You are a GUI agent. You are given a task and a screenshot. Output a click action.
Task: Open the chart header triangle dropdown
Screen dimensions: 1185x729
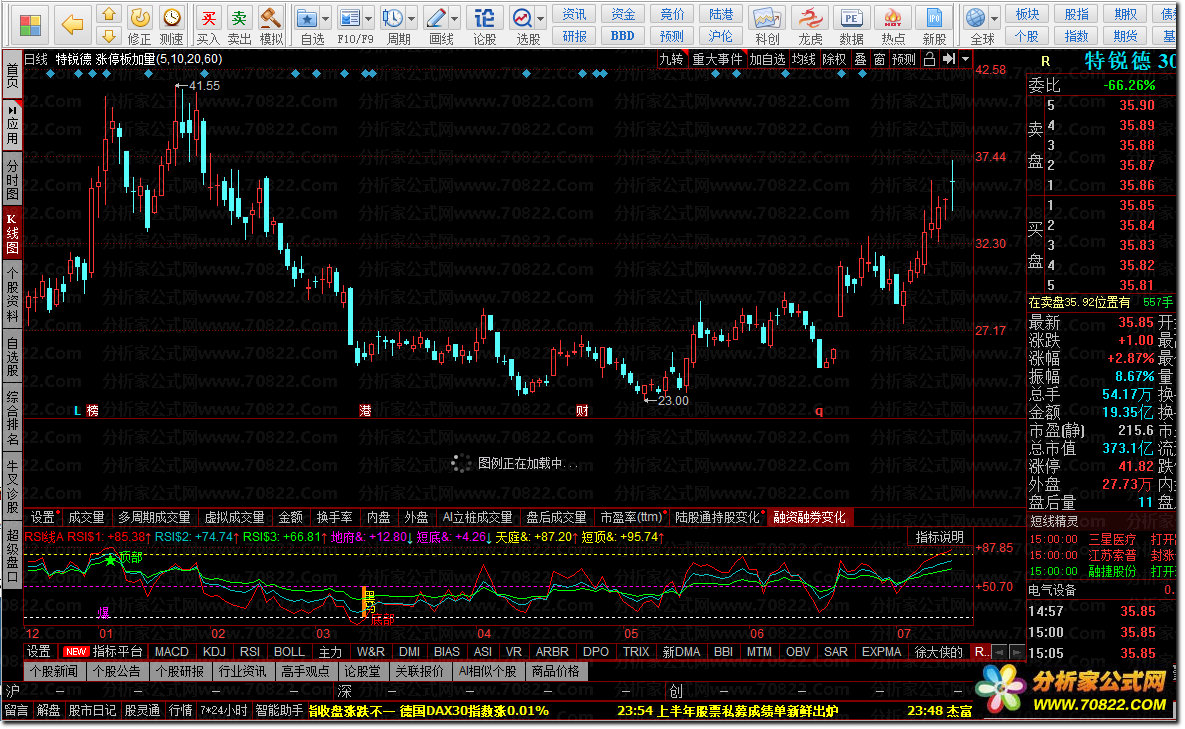965,59
